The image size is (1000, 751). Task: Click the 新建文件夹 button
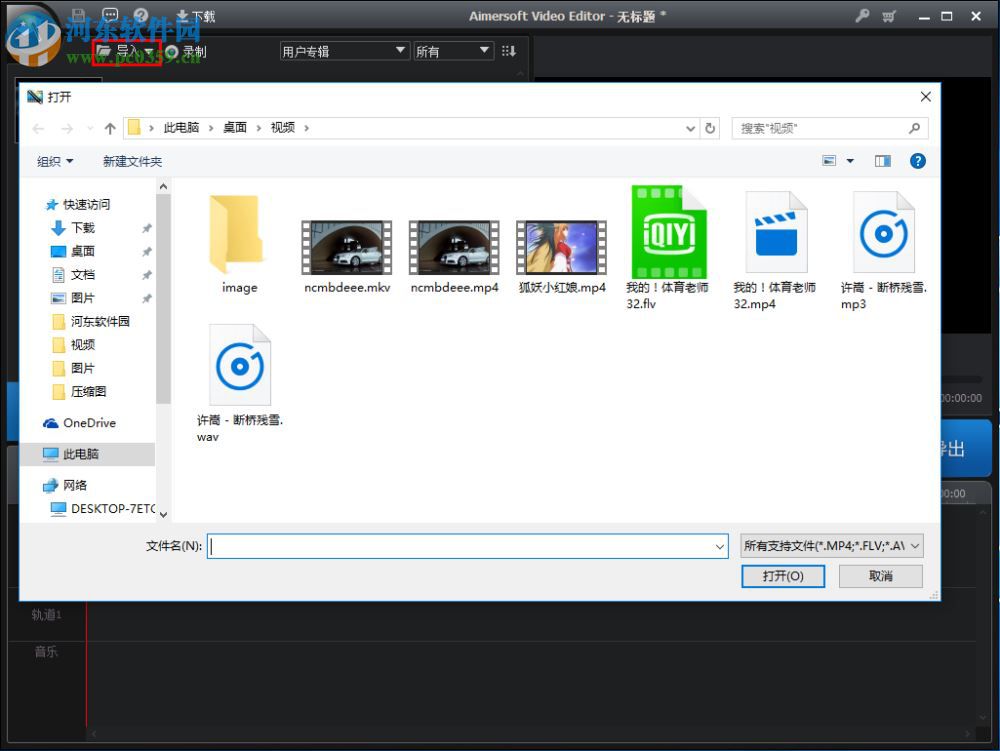(131, 161)
